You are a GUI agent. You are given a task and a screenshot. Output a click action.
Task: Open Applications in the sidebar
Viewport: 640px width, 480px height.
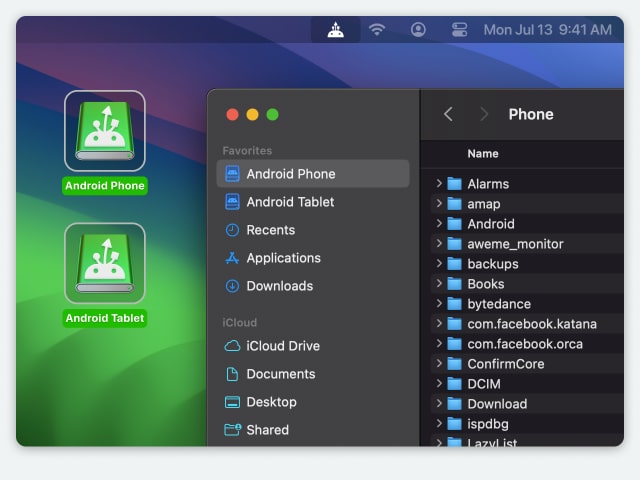tap(313, 258)
